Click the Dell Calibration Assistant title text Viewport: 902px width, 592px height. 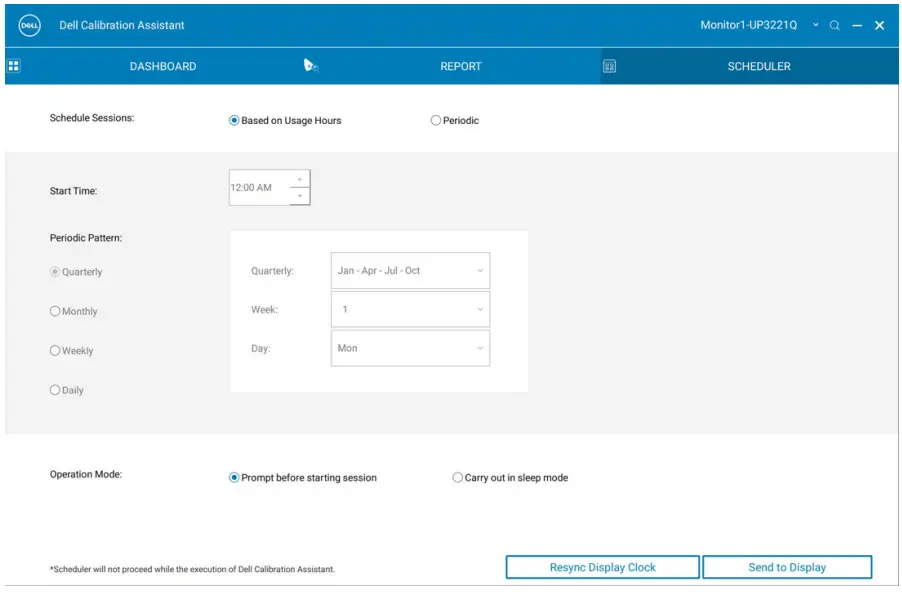(x=121, y=25)
